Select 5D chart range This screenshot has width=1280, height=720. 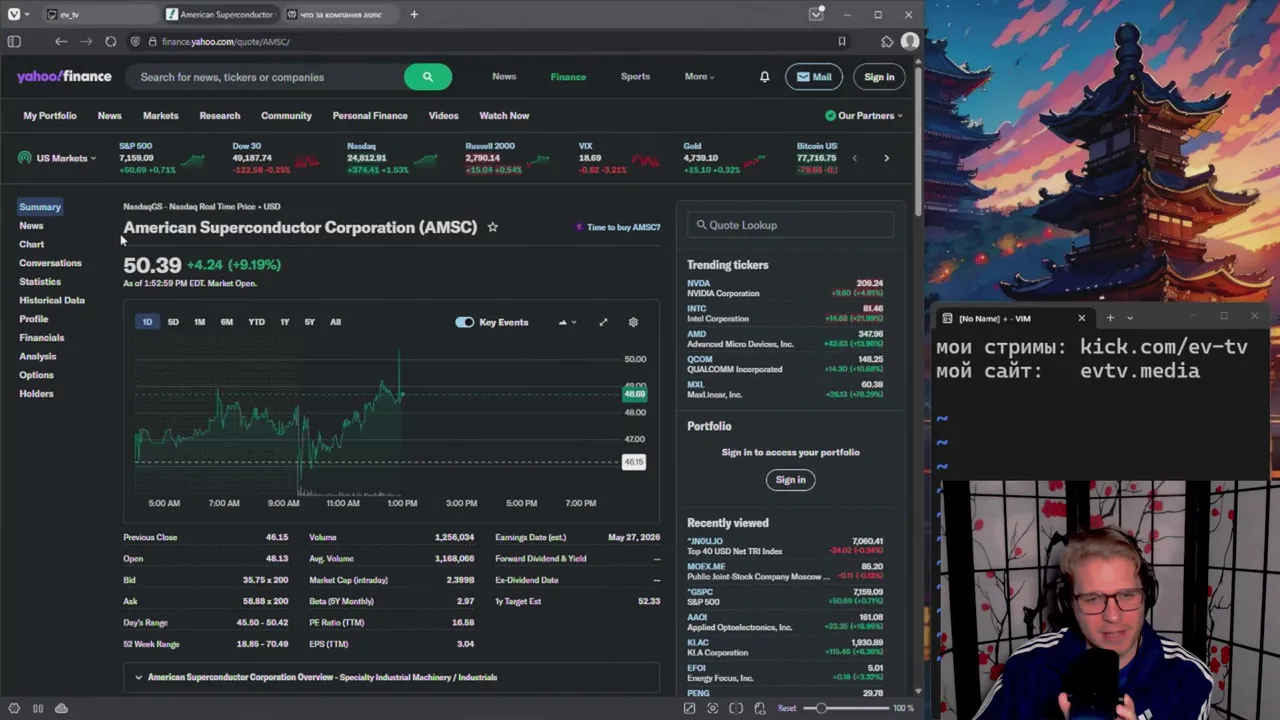point(173,322)
